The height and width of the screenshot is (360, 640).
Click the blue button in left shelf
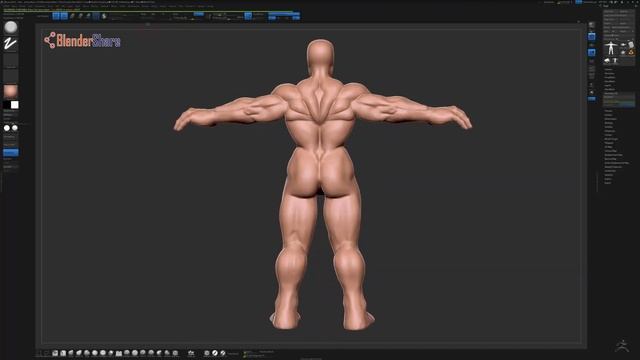point(11,152)
